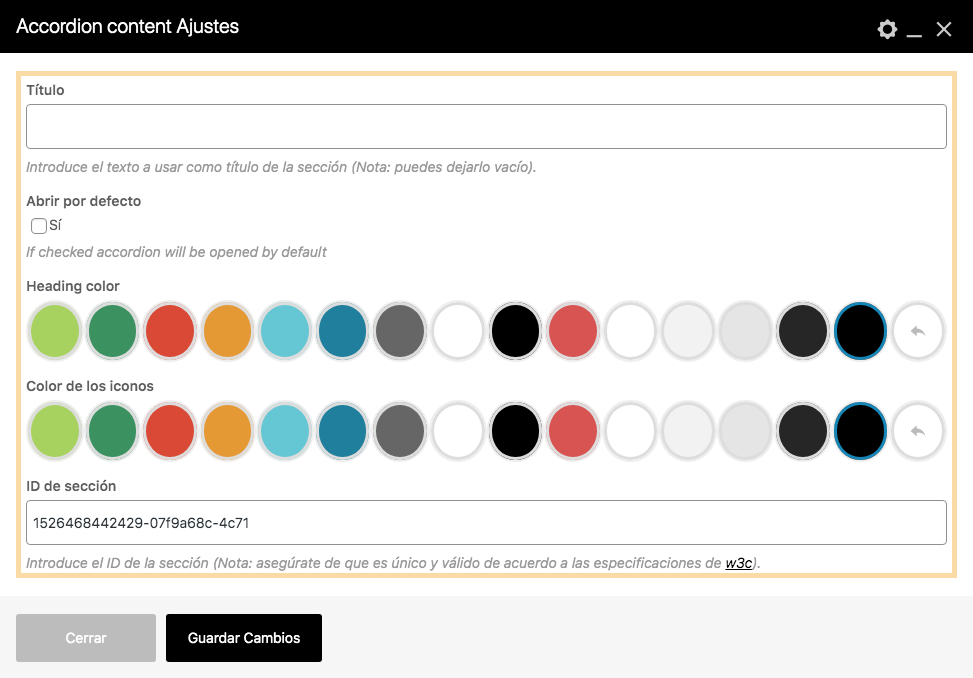973x678 pixels.
Task: Select the teal Heading color
Action: pyautogui.click(x=342, y=331)
